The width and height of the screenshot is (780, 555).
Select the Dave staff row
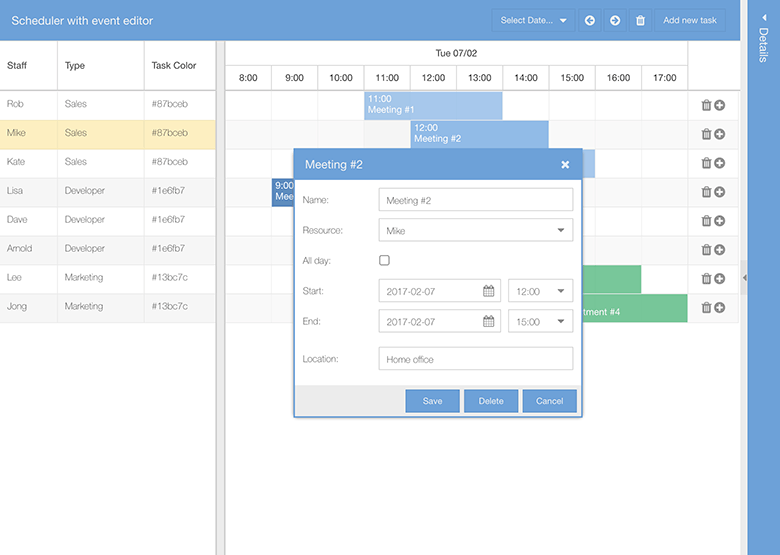107,220
